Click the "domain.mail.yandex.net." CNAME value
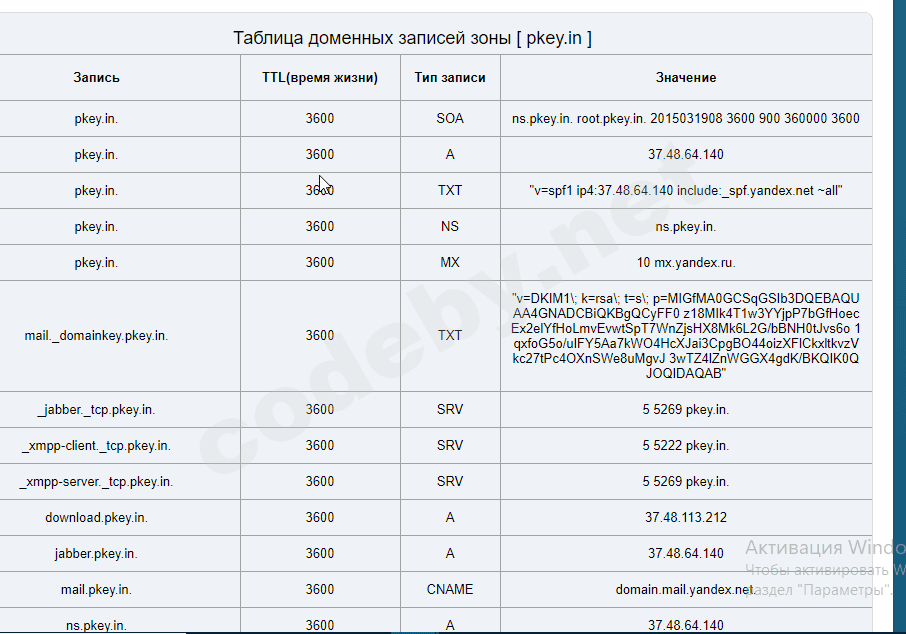This screenshot has width=906, height=634. click(x=686, y=589)
